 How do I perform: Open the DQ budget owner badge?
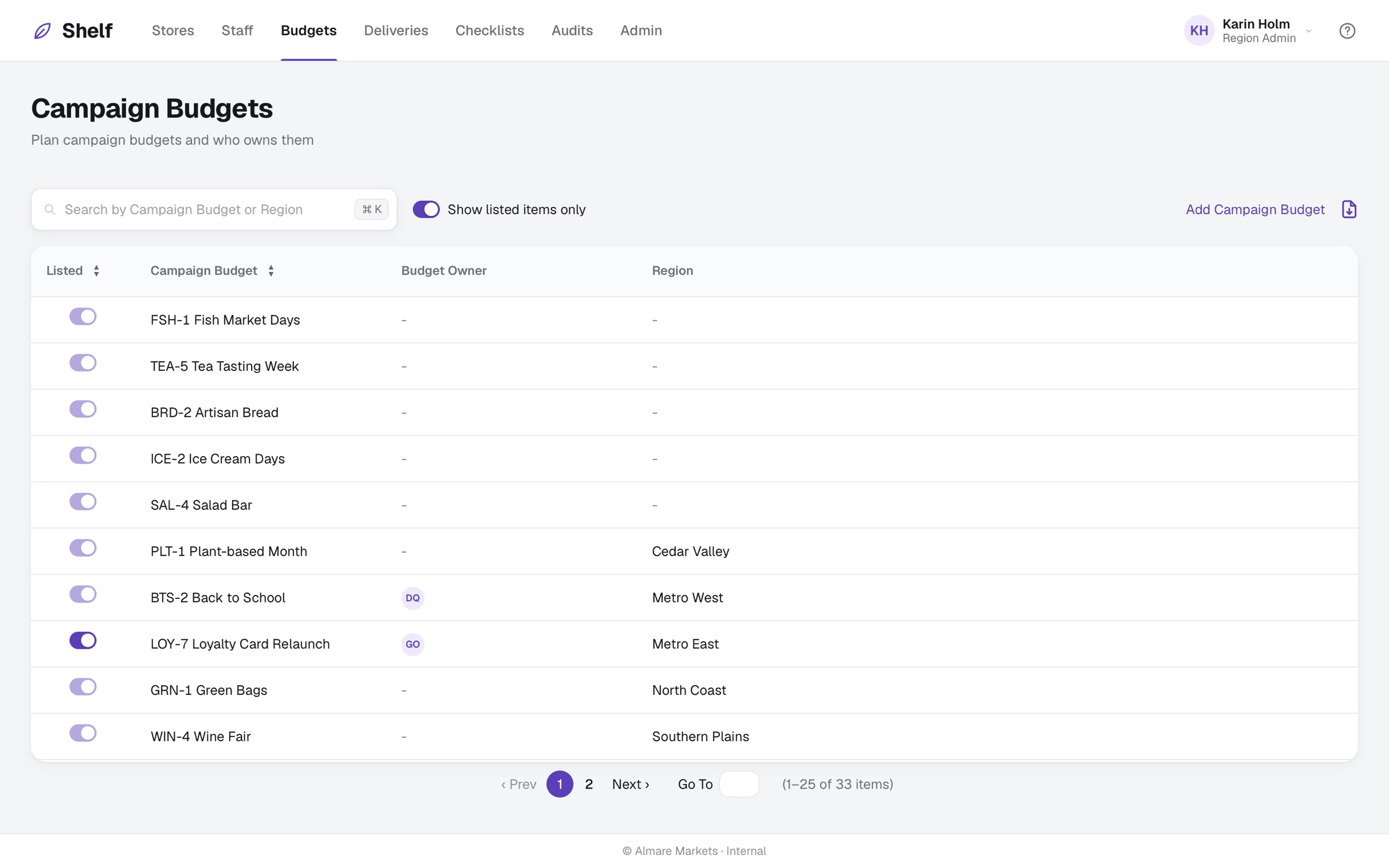tap(413, 598)
